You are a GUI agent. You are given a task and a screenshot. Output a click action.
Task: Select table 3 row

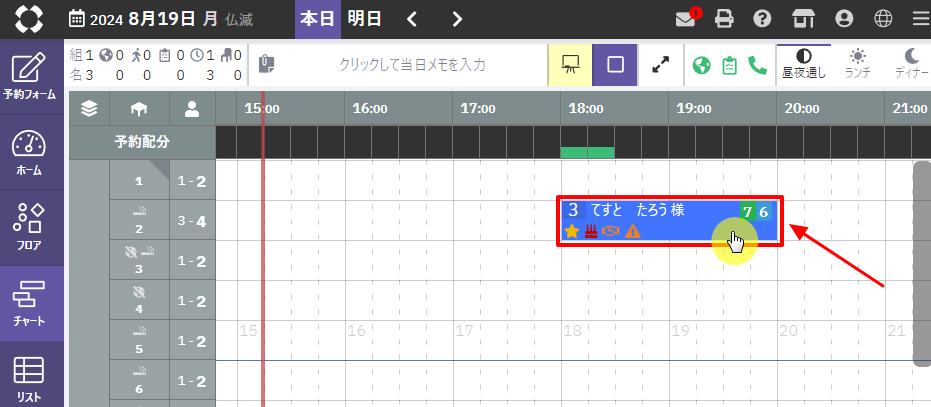pos(139,260)
